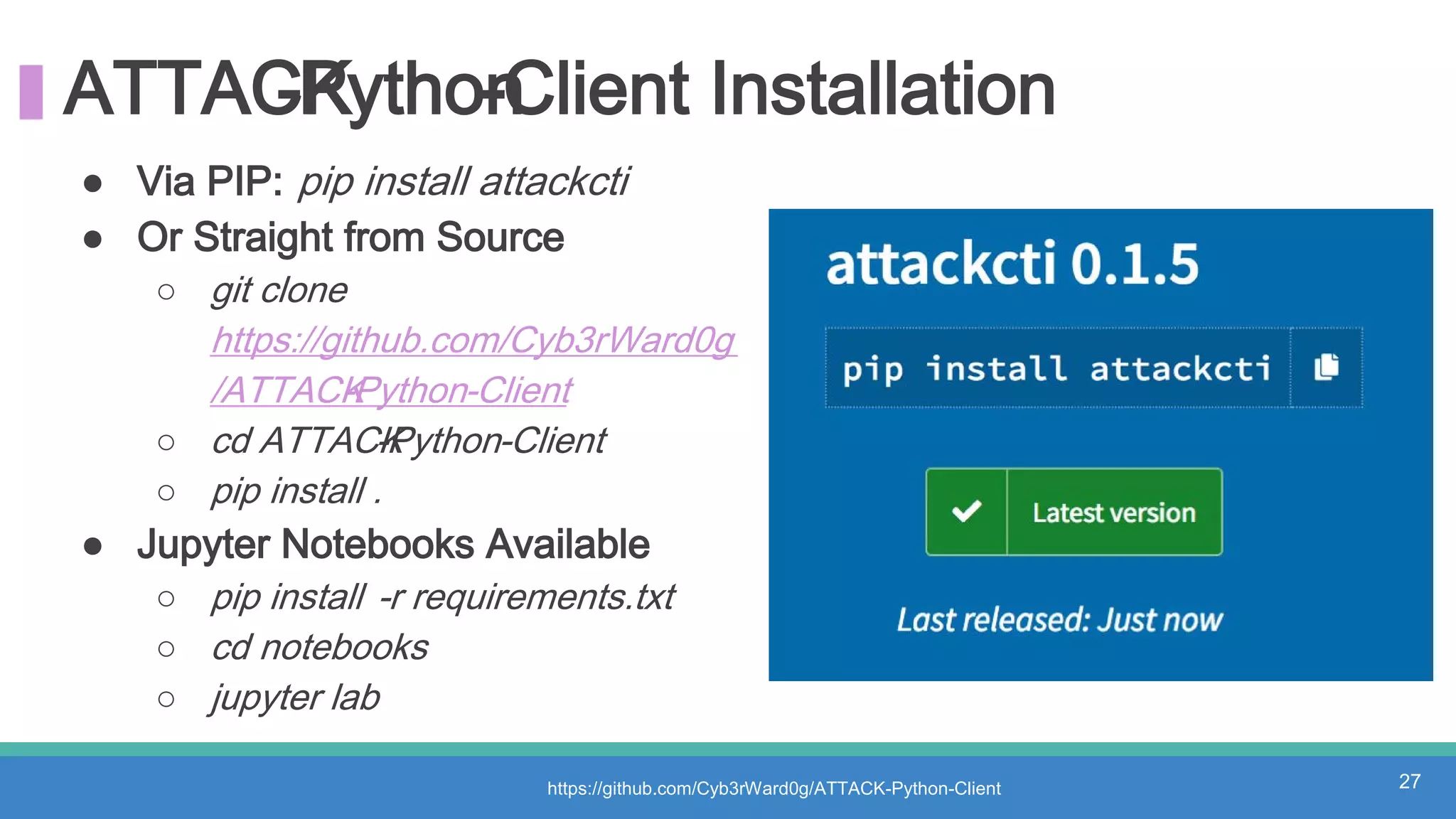Open the /ATTACK-Python-Client purple link line
This screenshot has width=1456, height=819.
click(x=392, y=390)
